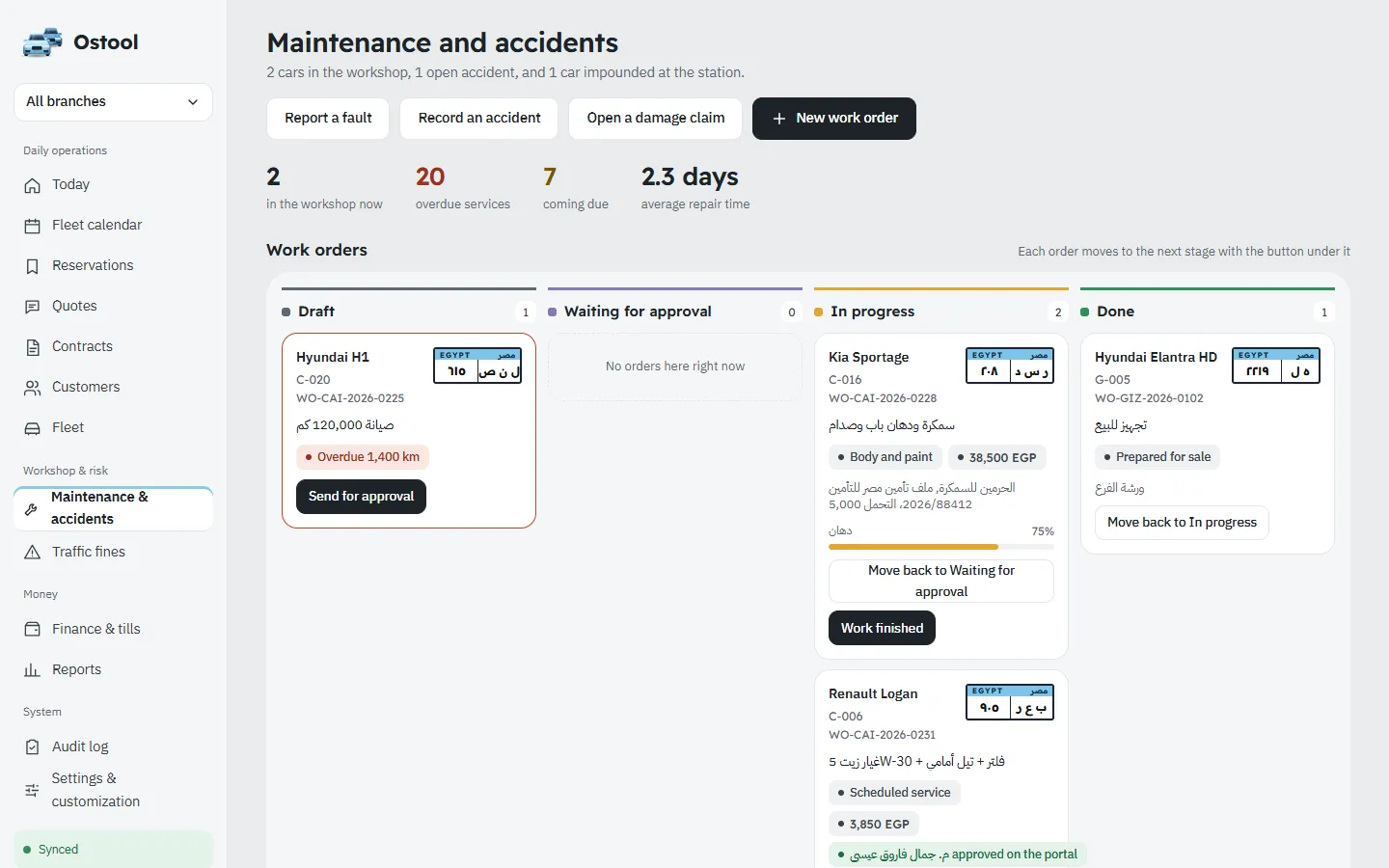Click the Fleet calendar icon
Viewport: 1389px width, 868px height.
33,226
